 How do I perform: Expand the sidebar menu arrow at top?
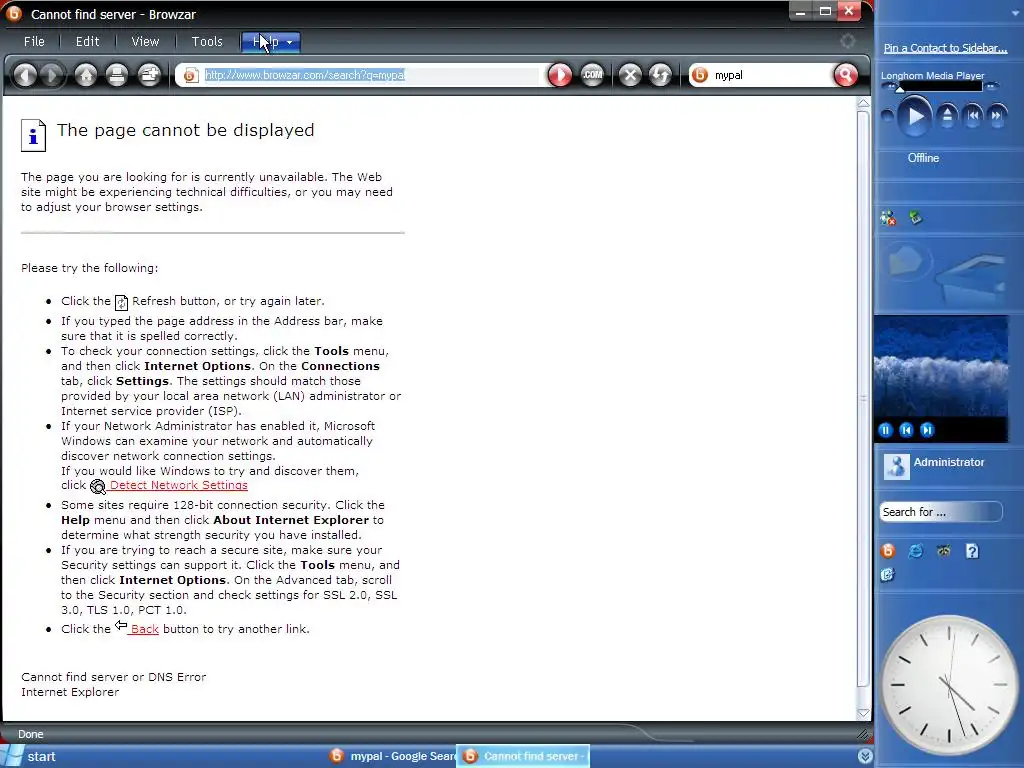(x=1016, y=12)
